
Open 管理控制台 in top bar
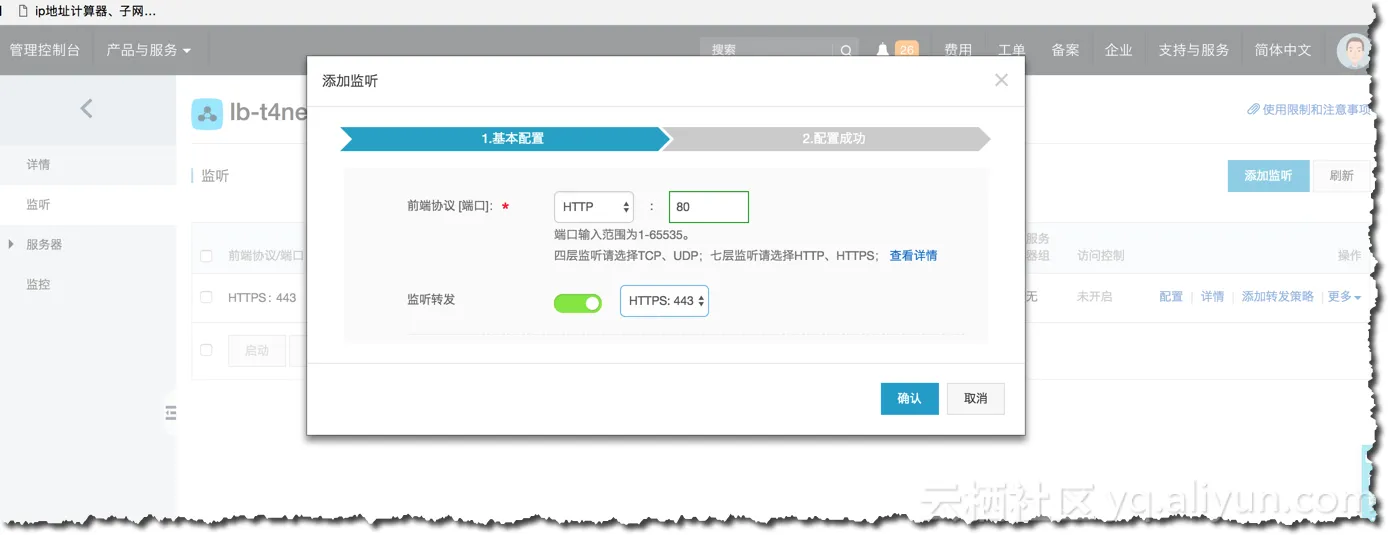(x=45, y=50)
